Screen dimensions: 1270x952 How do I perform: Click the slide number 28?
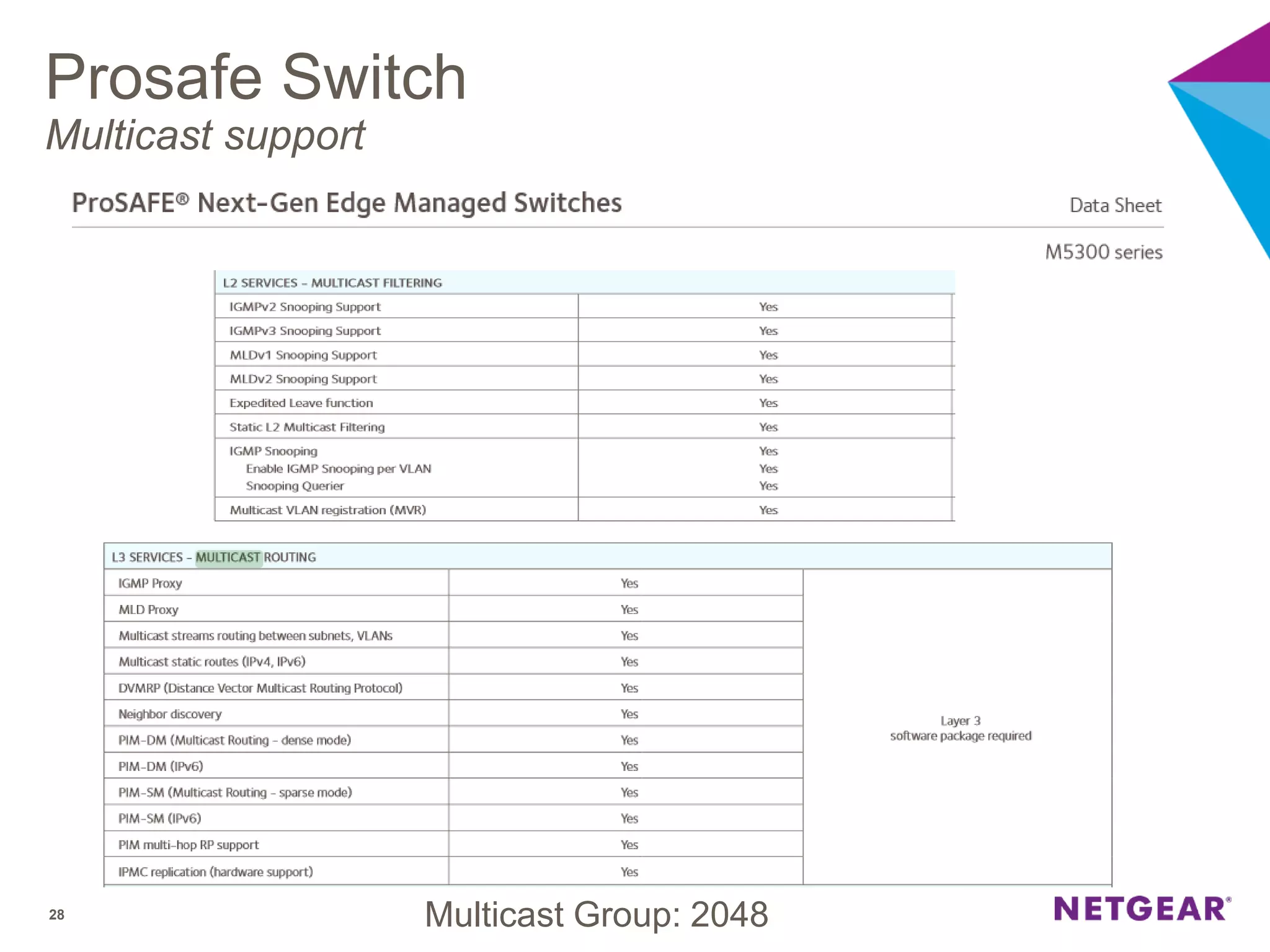click(x=56, y=915)
